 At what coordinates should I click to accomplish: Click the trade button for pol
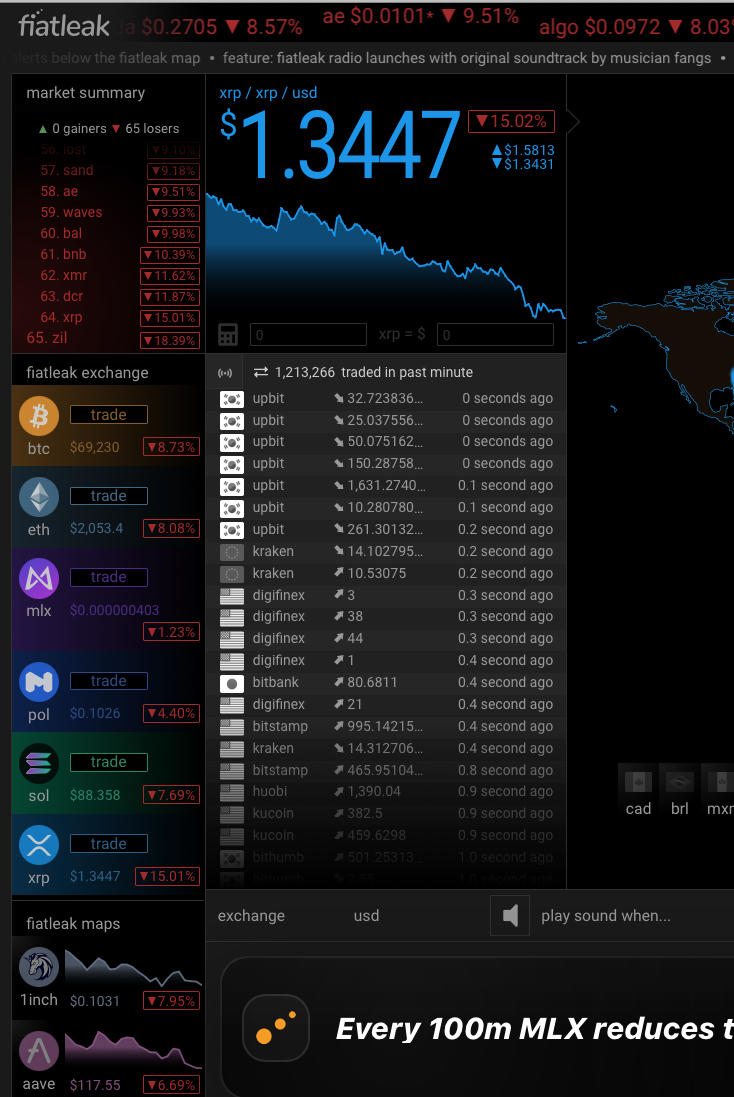tap(108, 681)
